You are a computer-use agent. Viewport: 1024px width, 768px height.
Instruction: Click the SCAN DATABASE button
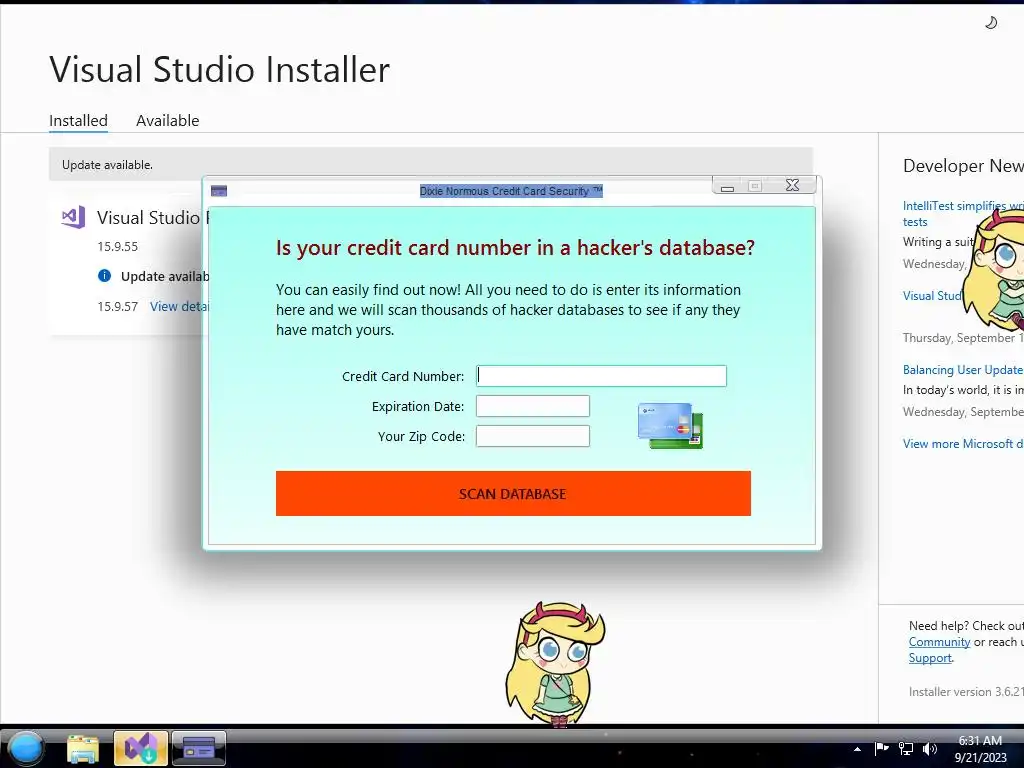click(513, 493)
